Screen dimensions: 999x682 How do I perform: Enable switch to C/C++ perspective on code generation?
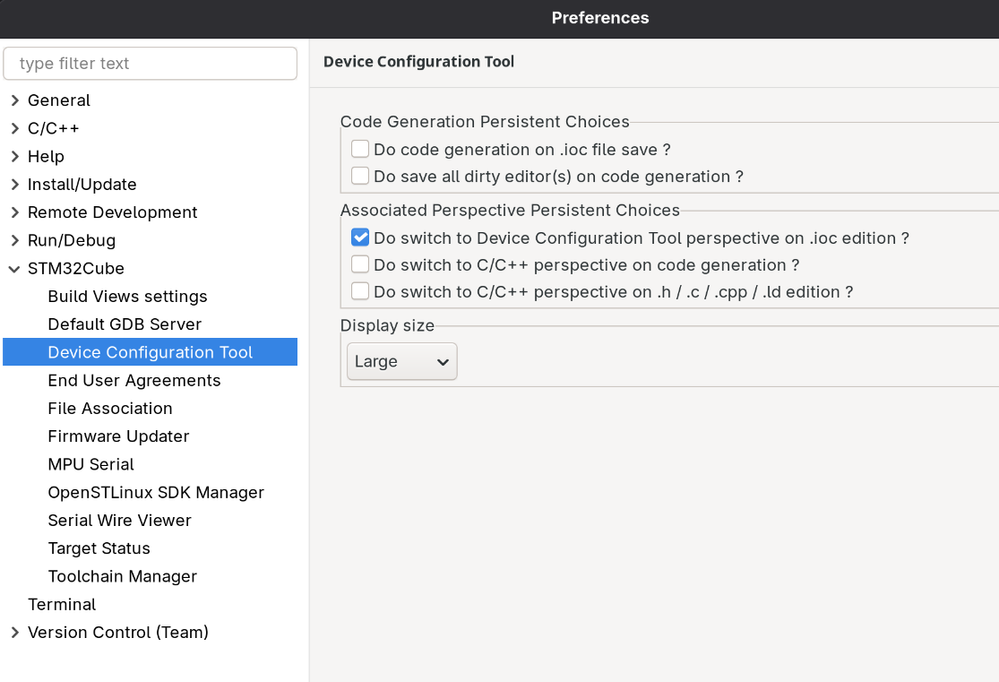[360, 265]
